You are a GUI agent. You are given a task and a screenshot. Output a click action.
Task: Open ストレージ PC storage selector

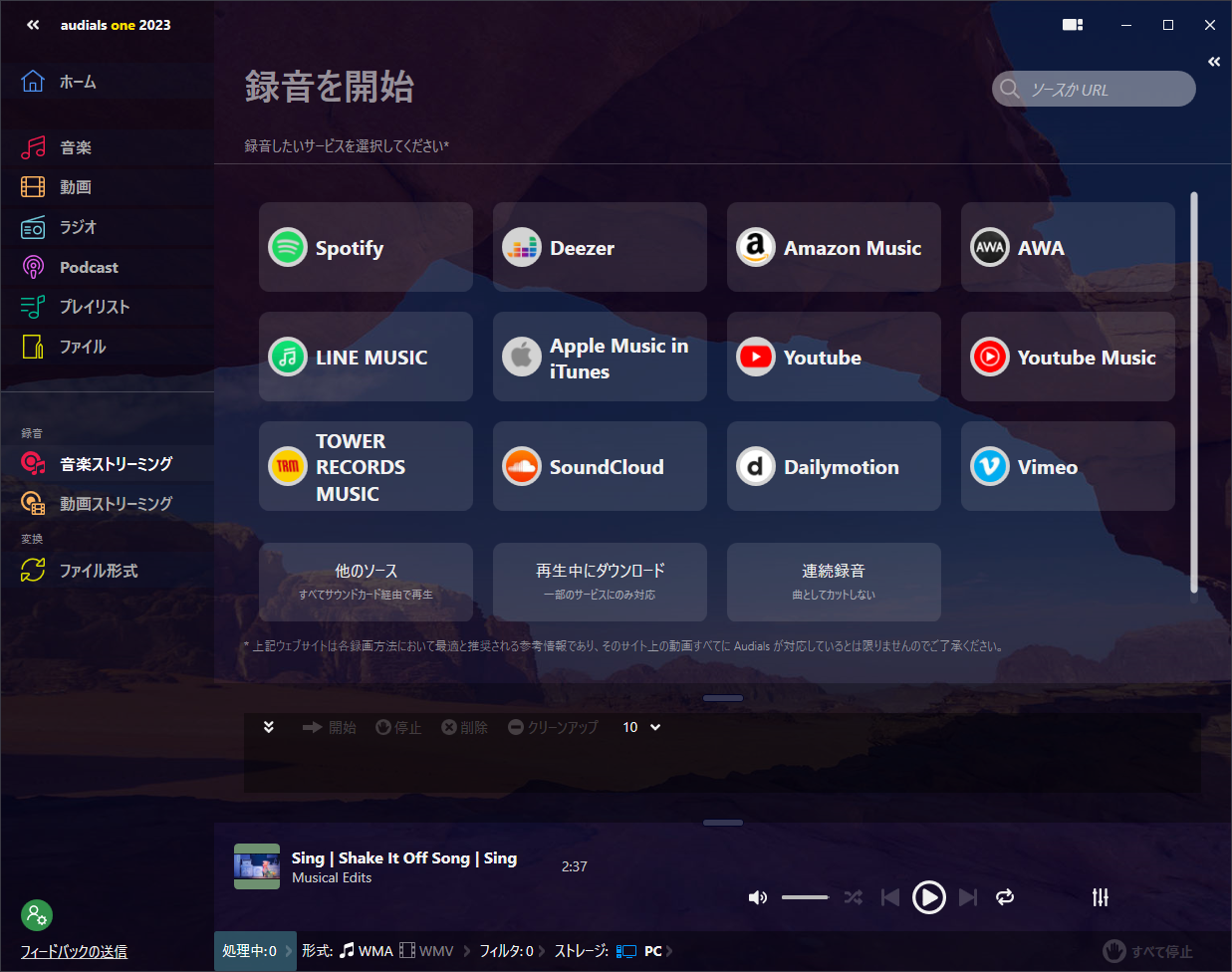pos(614,951)
